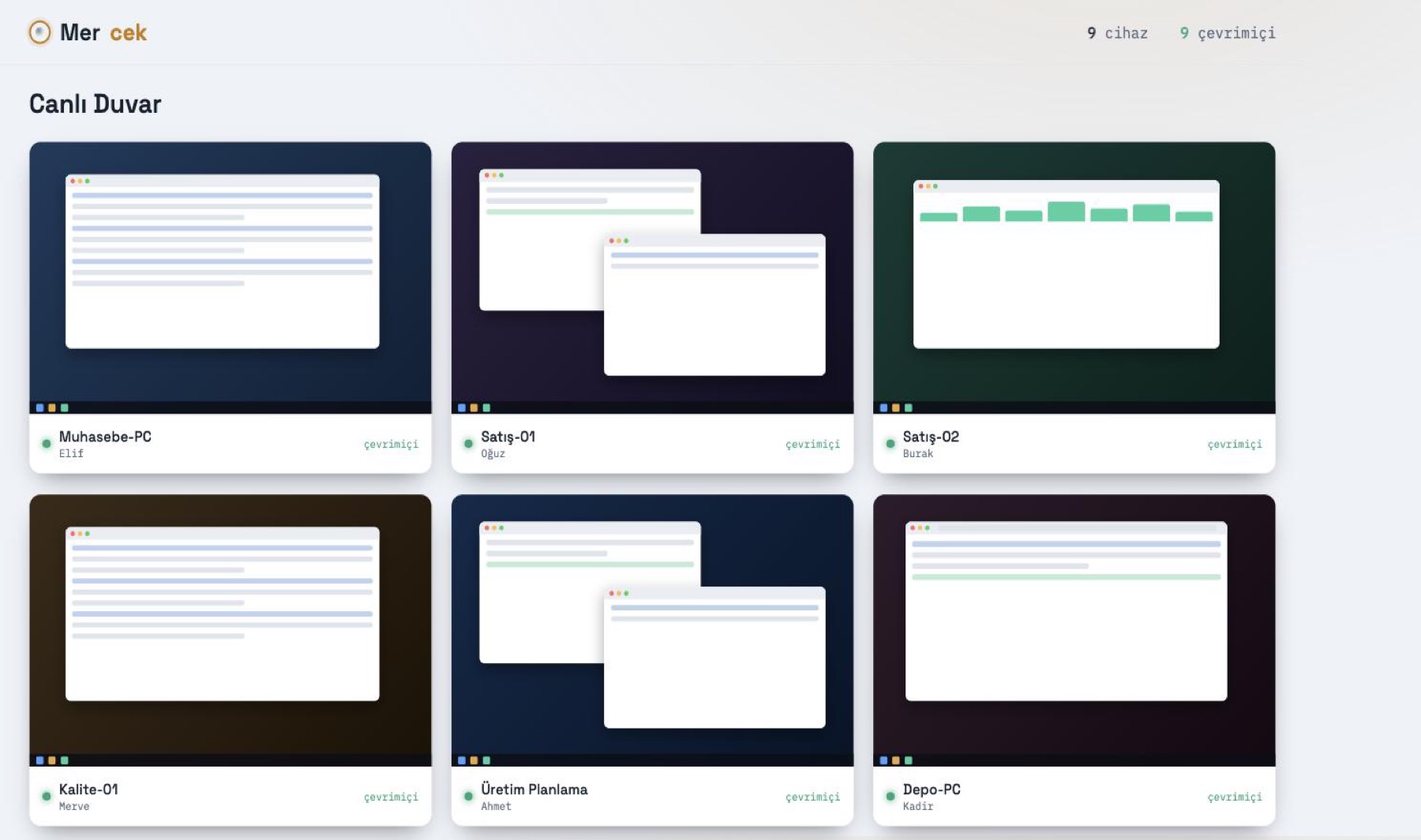This screenshot has height=840, width=1421.
Task: Select the device name Muhasebe-PC
Action: tap(105, 437)
